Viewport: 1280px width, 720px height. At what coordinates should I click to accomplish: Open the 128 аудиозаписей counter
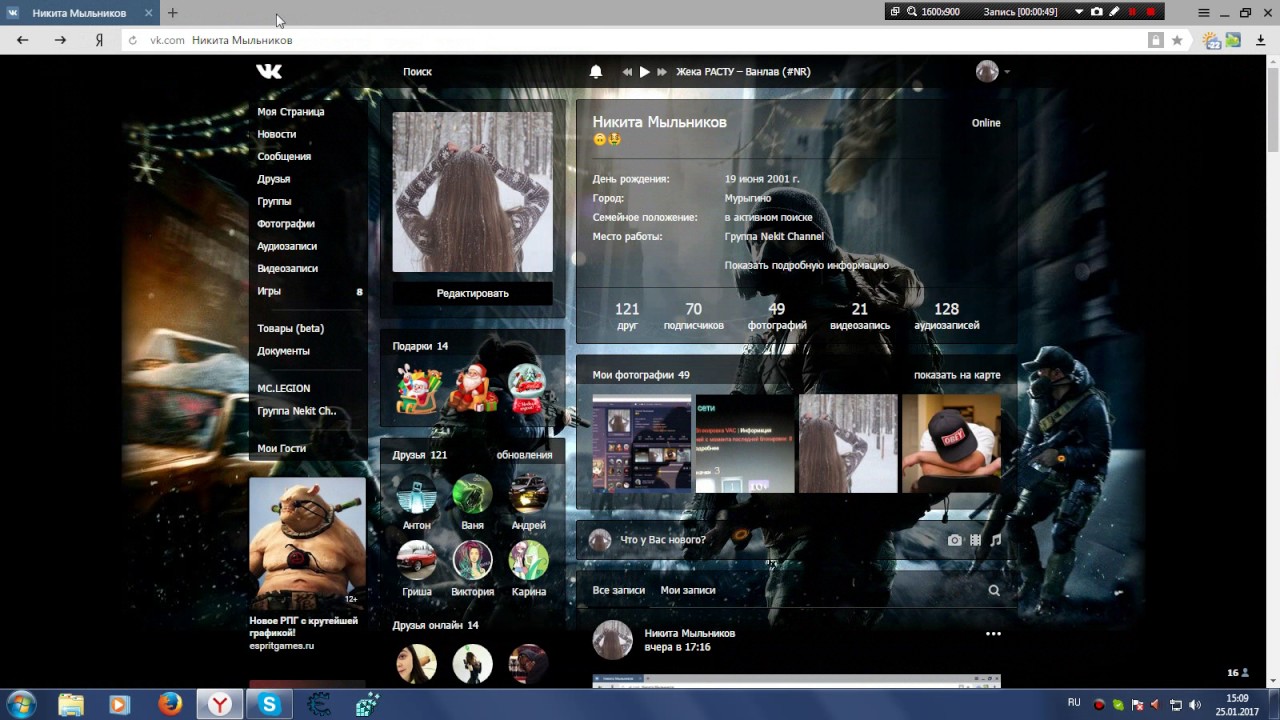tap(946, 316)
